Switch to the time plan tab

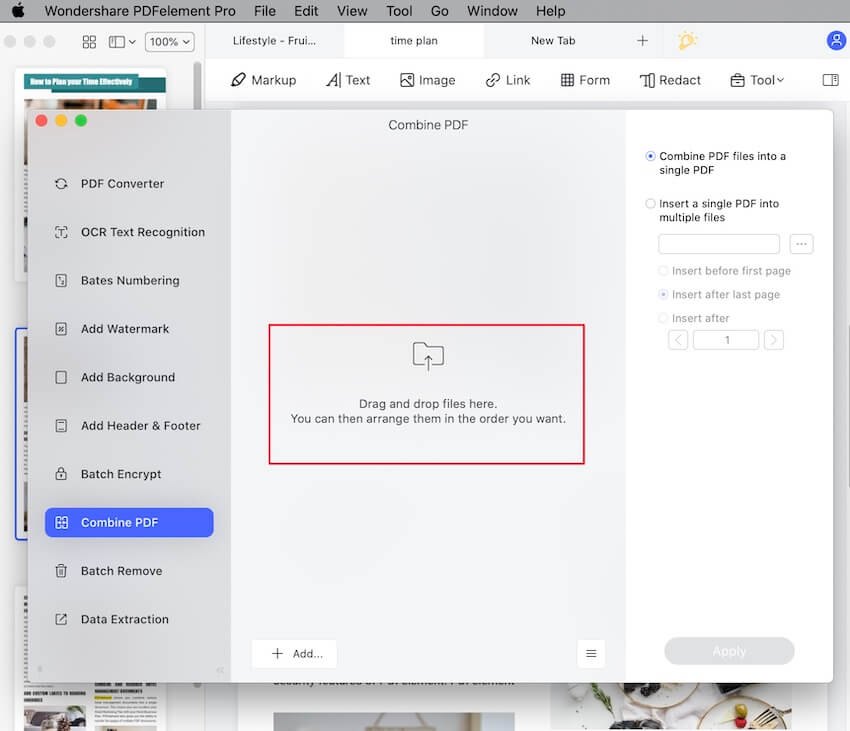click(x=414, y=41)
